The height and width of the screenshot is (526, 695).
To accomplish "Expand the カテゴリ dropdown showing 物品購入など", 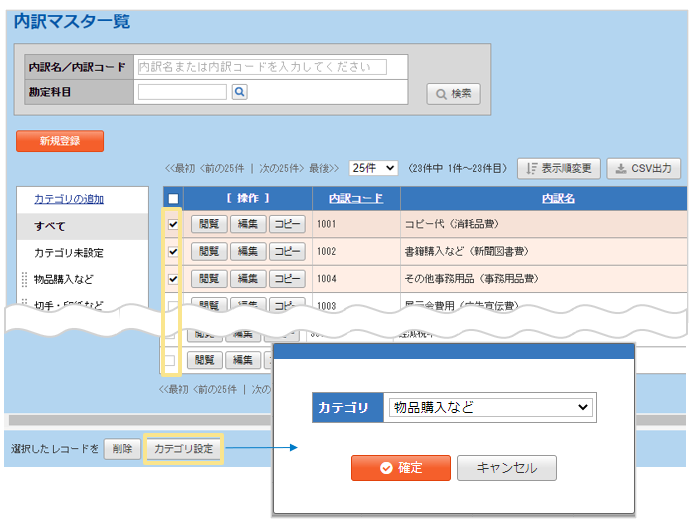I will click(x=490, y=408).
